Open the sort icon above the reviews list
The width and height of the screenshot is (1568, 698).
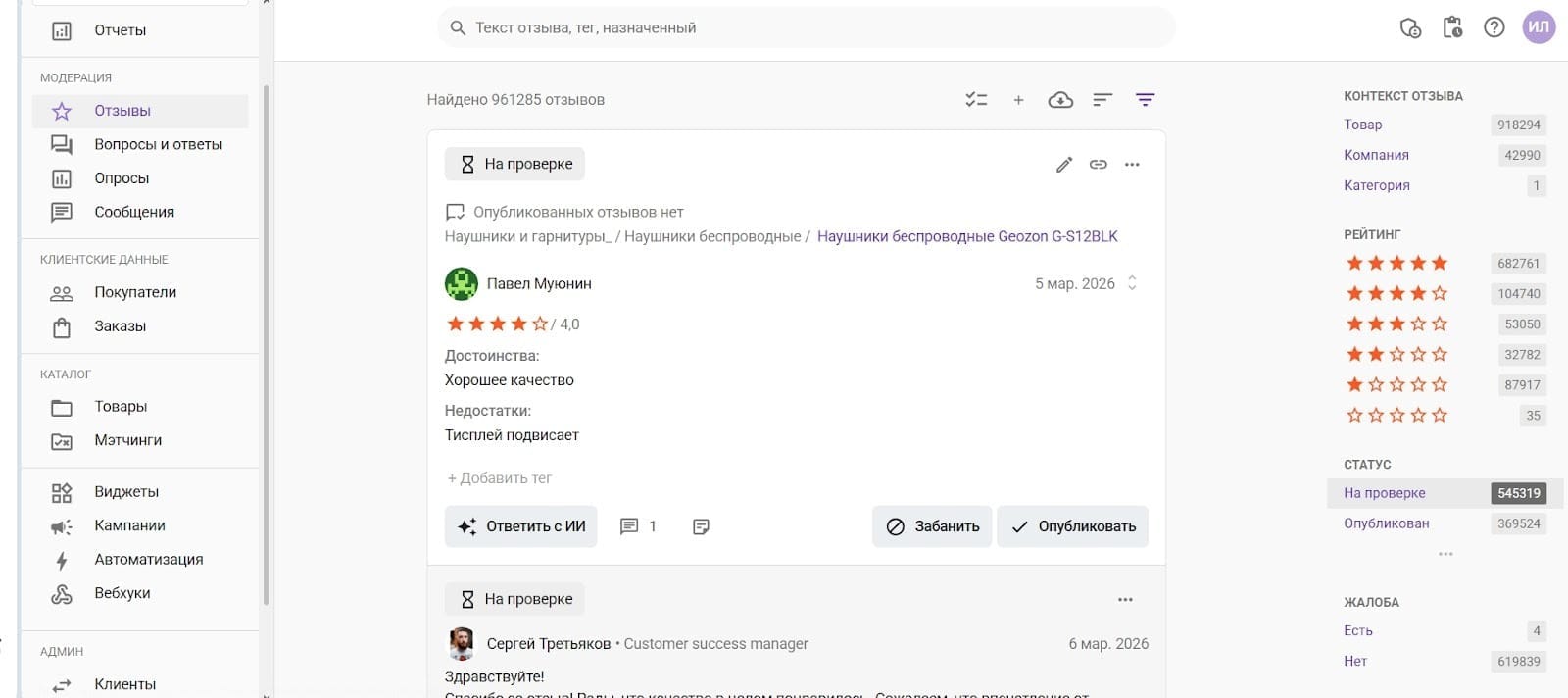click(1102, 100)
